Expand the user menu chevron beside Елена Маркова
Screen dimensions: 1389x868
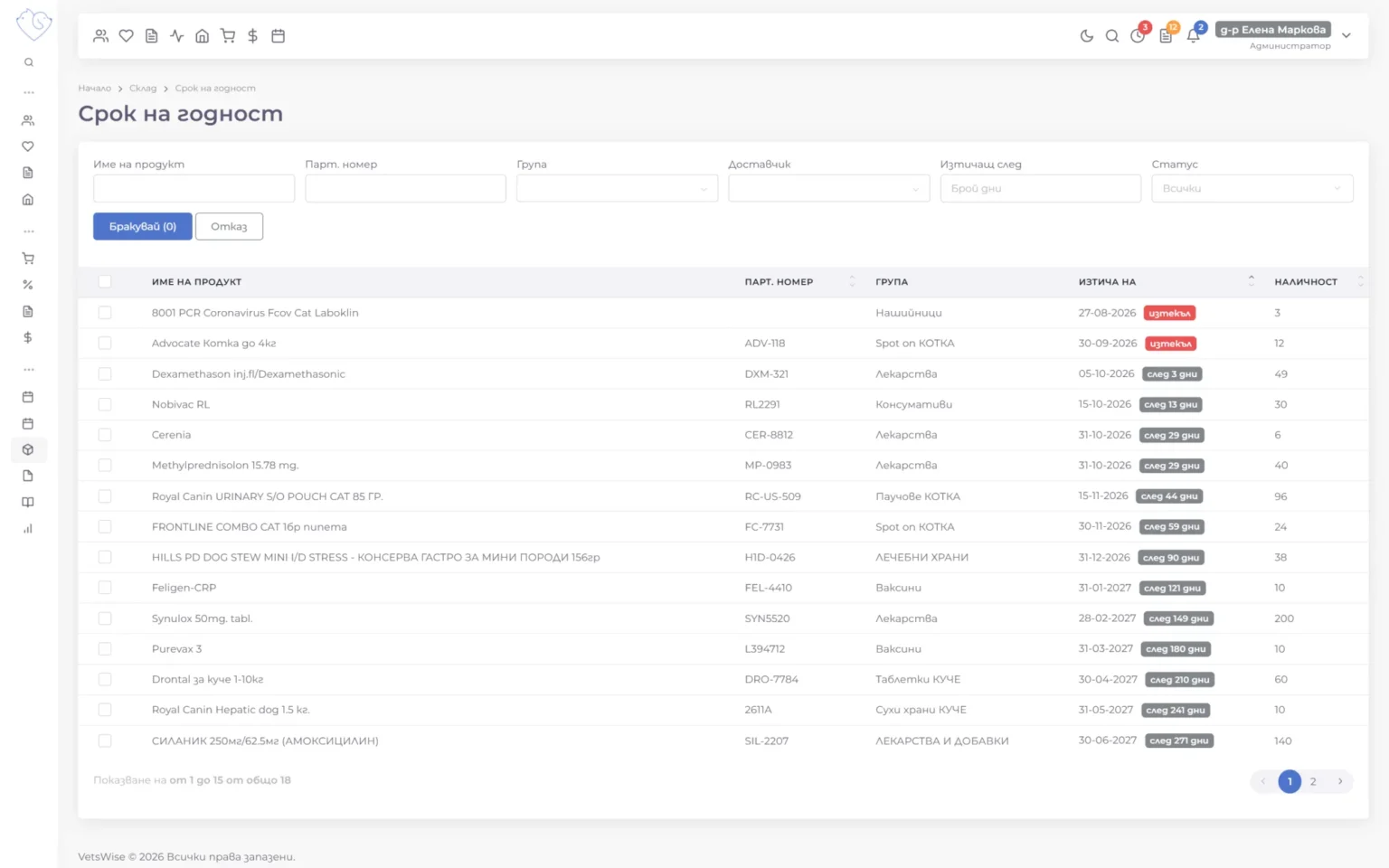pyautogui.click(x=1346, y=36)
